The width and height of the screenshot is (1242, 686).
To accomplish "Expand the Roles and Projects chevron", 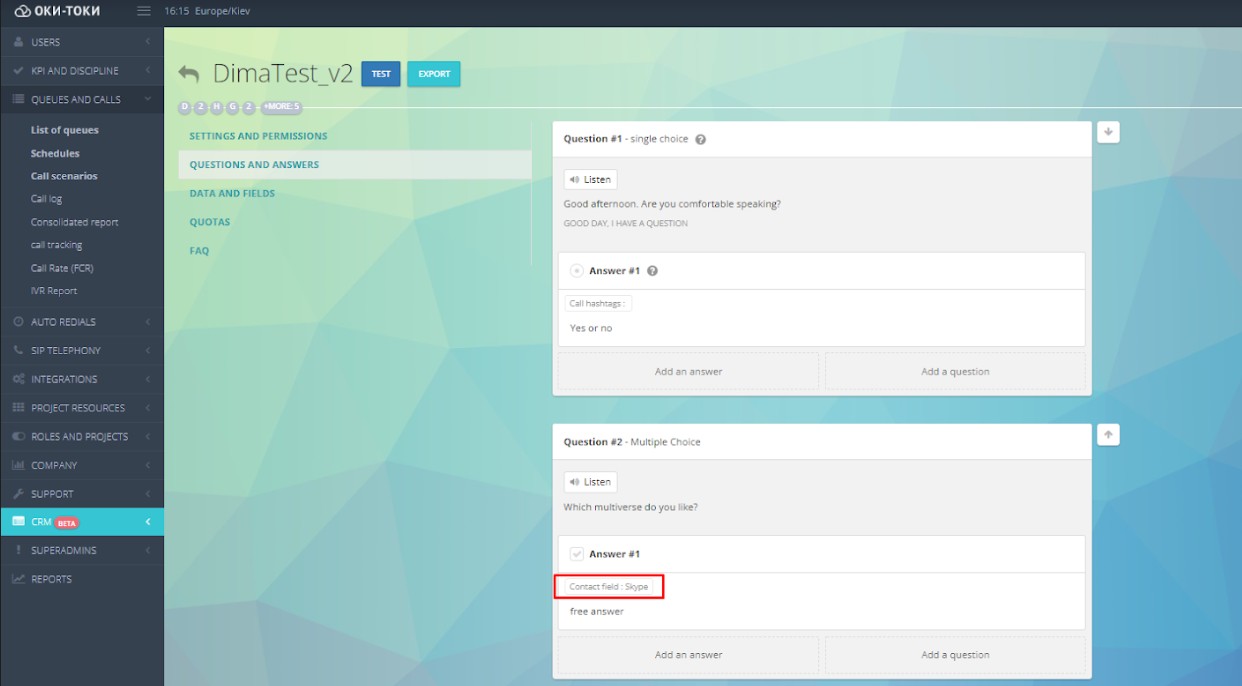I will [x=147, y=437].
